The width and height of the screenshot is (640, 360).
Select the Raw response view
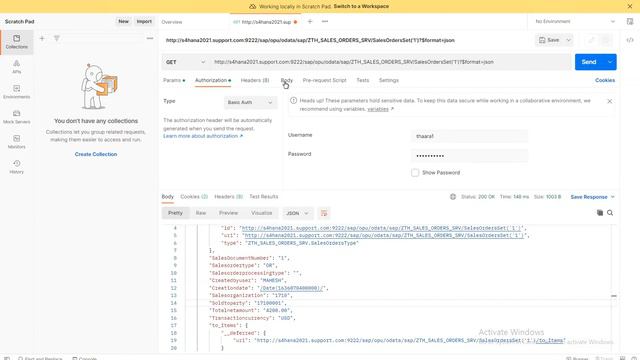tap(201, 213)
